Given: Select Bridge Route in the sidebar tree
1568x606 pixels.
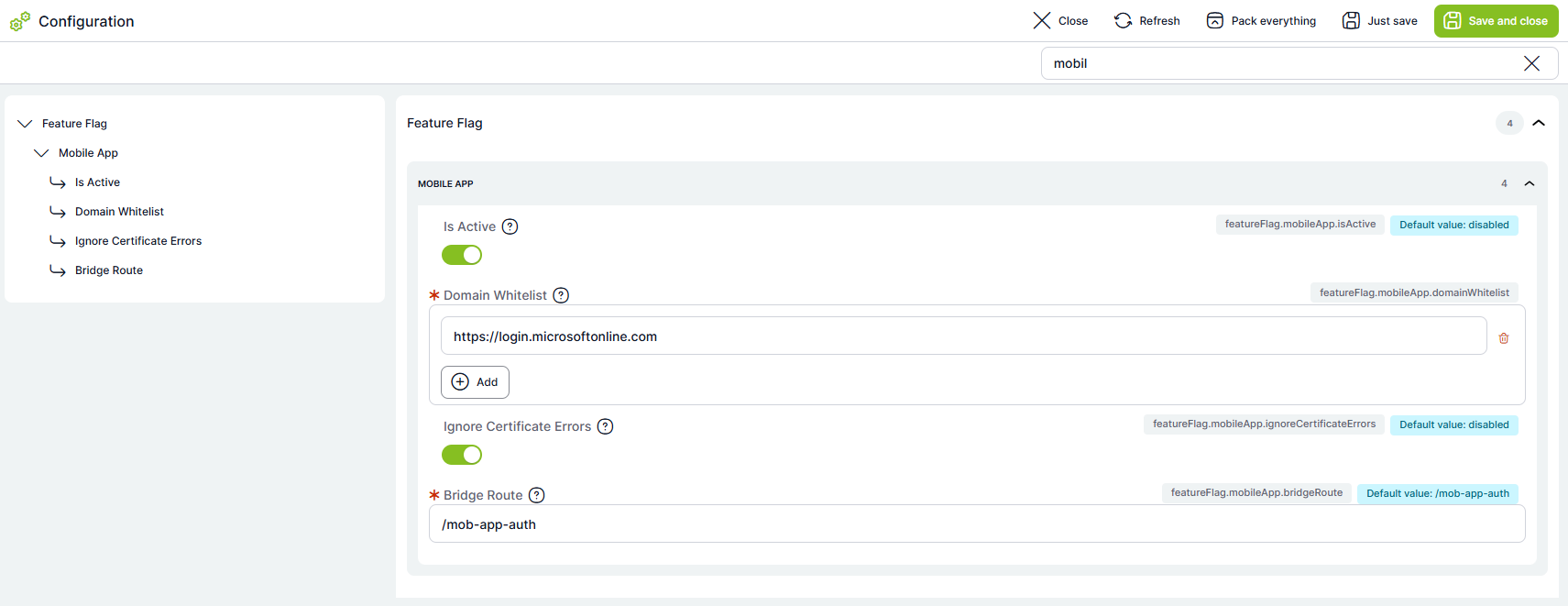Looking at the screenshot, I should [x=109, y=270].
